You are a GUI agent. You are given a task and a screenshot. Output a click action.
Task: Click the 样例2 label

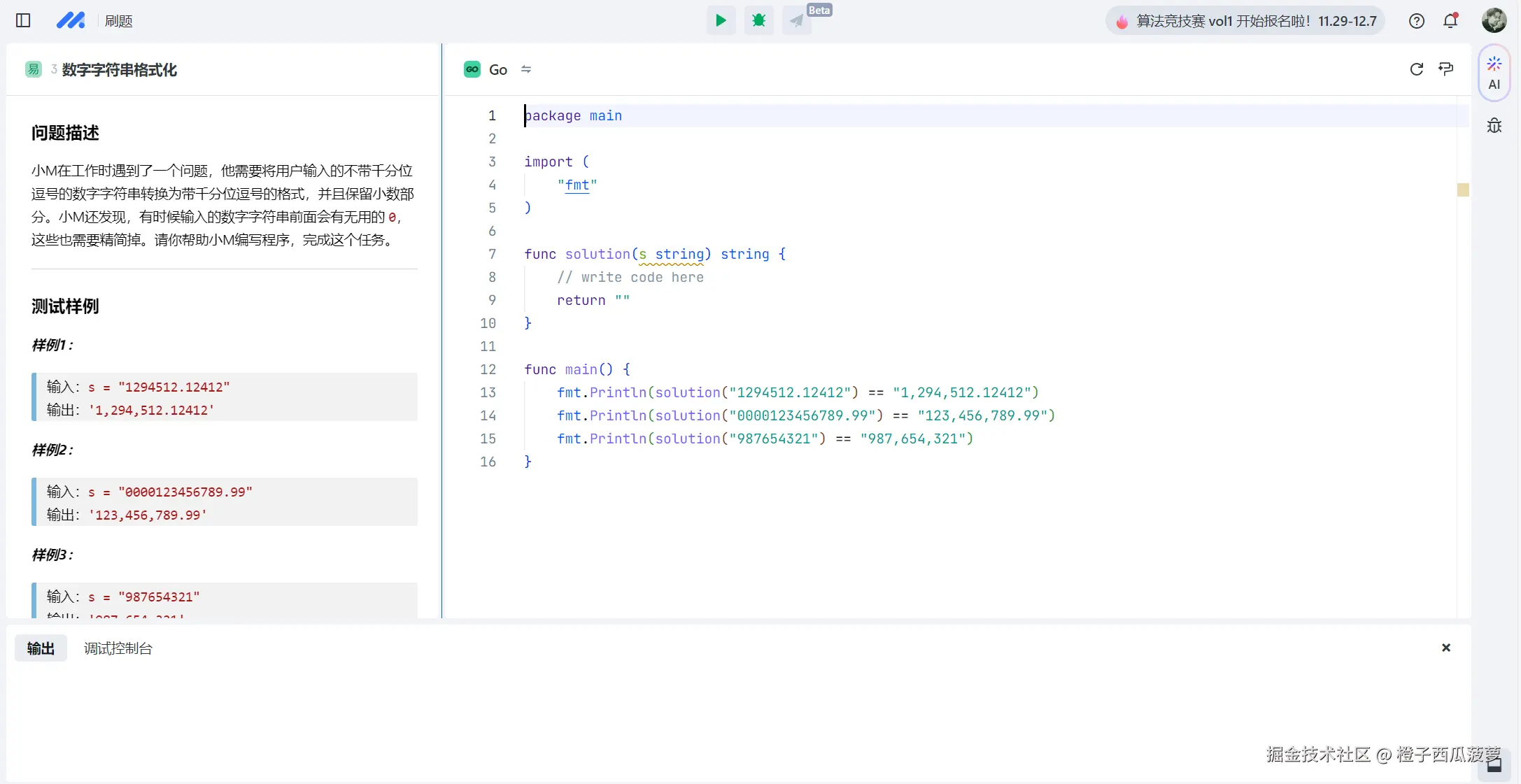coord(52,450)
